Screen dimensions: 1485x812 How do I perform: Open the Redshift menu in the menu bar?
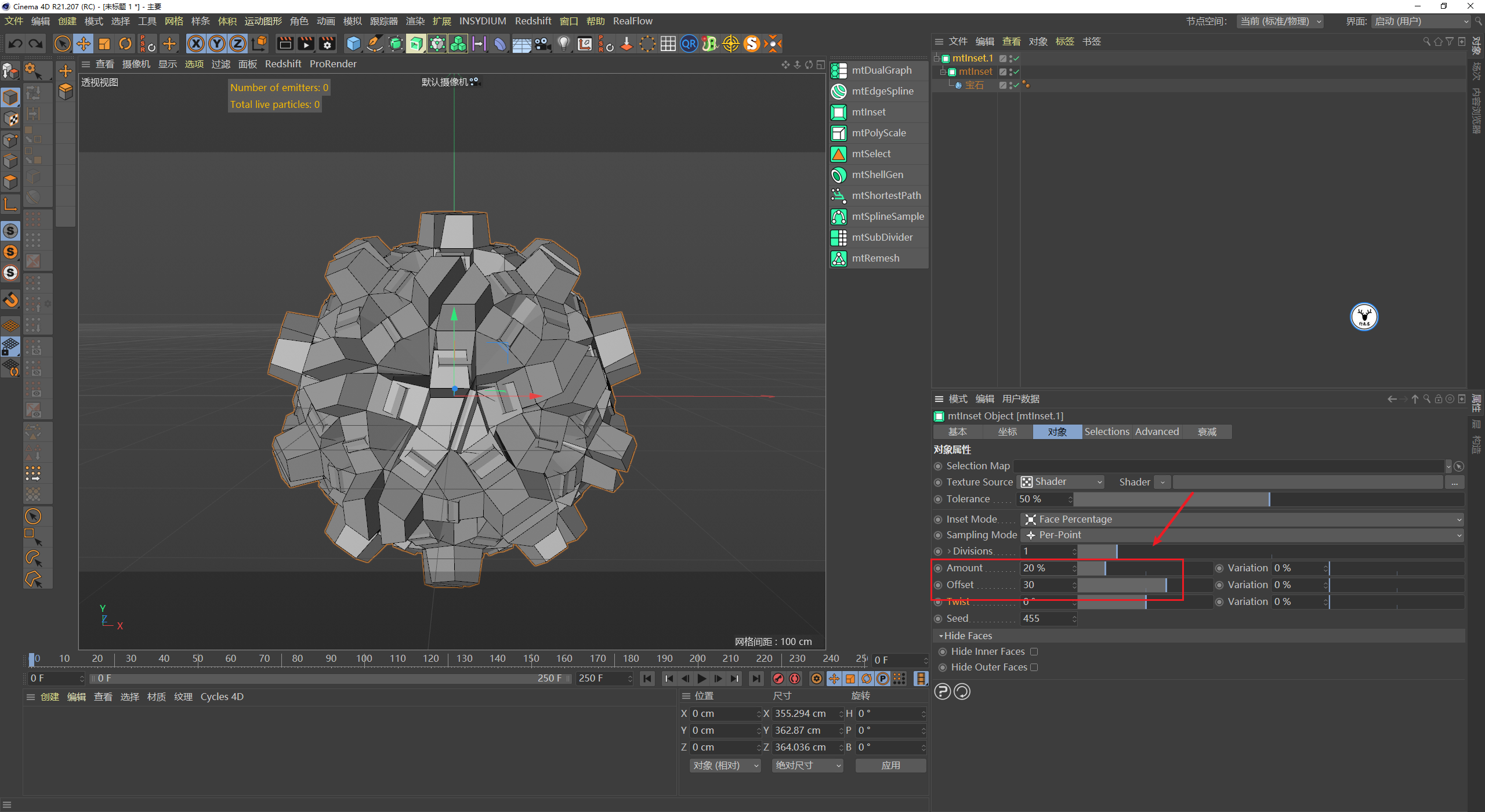click(x=533, y=21)
